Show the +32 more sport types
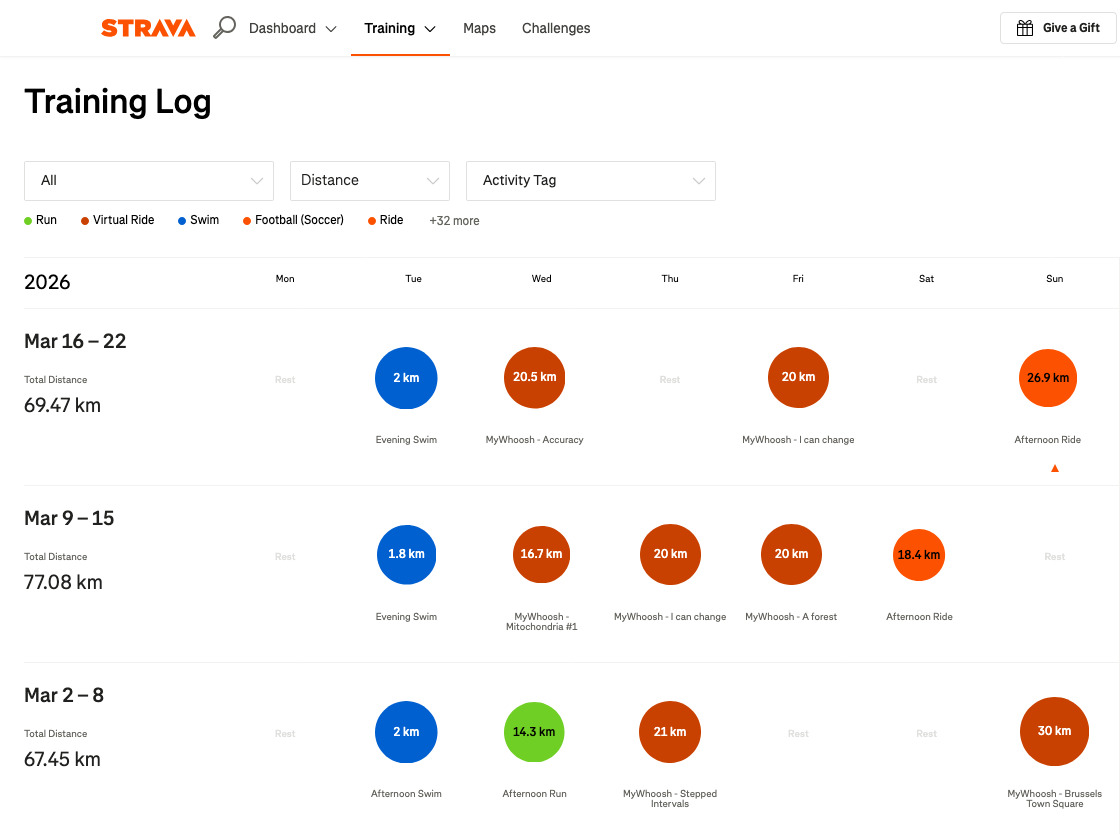 (454, 221)
